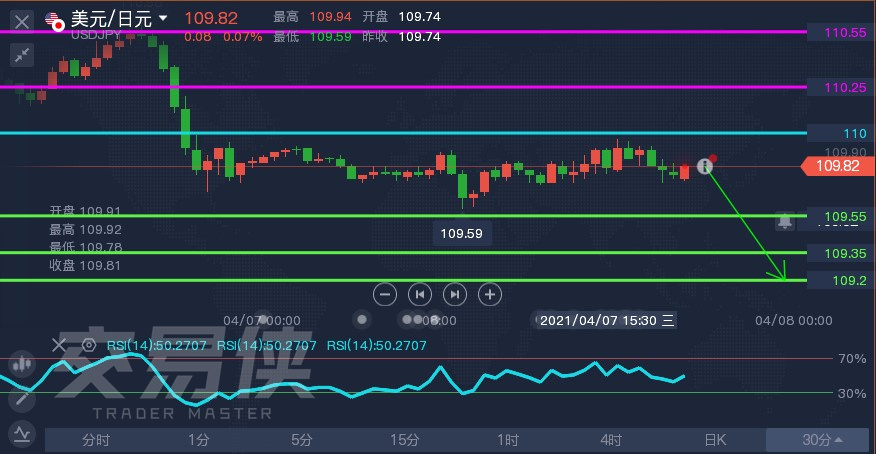Open RSI indicator settings hexagon icon

click(88, 345)
